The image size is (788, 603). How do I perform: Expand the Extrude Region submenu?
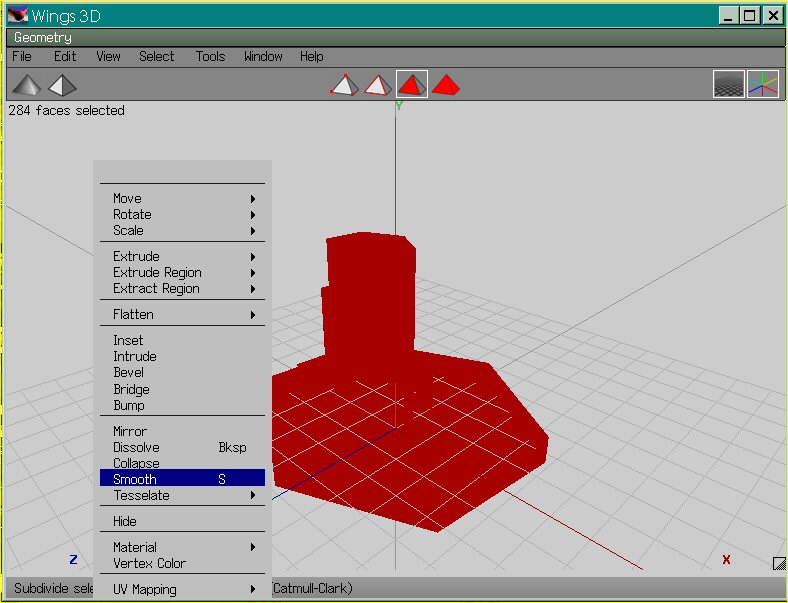[x=182, y=273]
